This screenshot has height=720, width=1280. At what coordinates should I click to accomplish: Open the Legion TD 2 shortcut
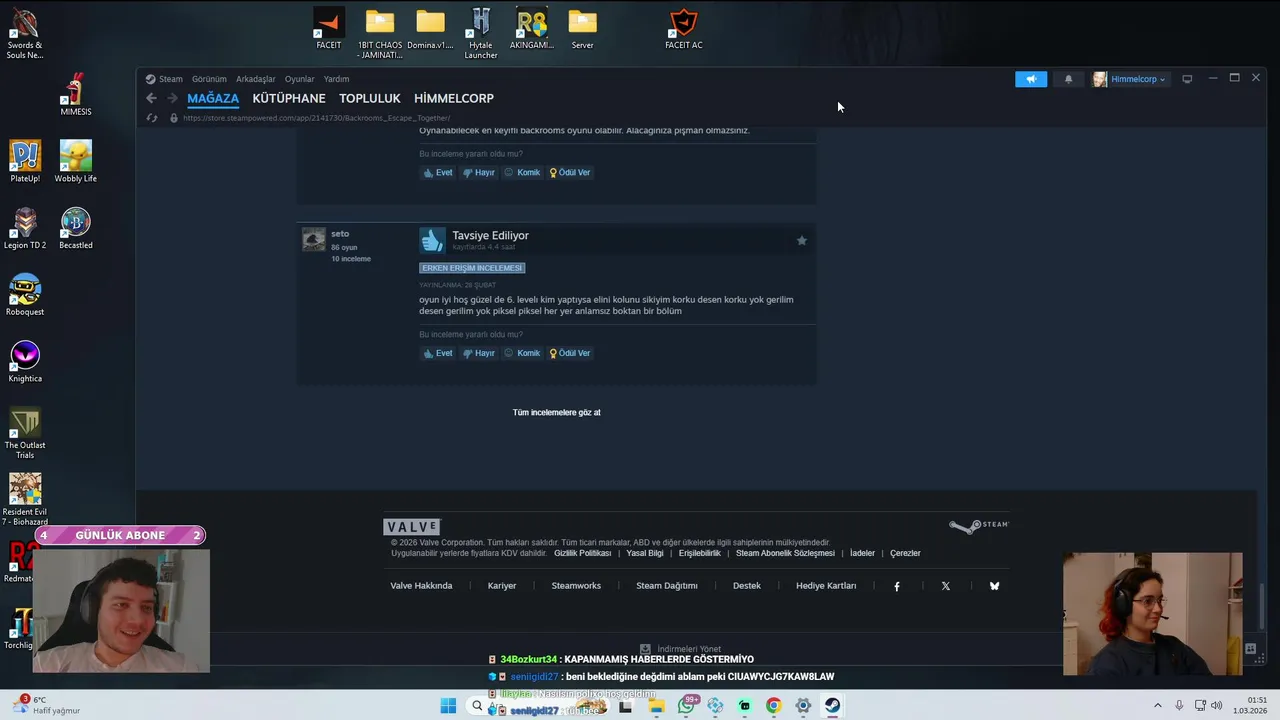tap(25, 229)
